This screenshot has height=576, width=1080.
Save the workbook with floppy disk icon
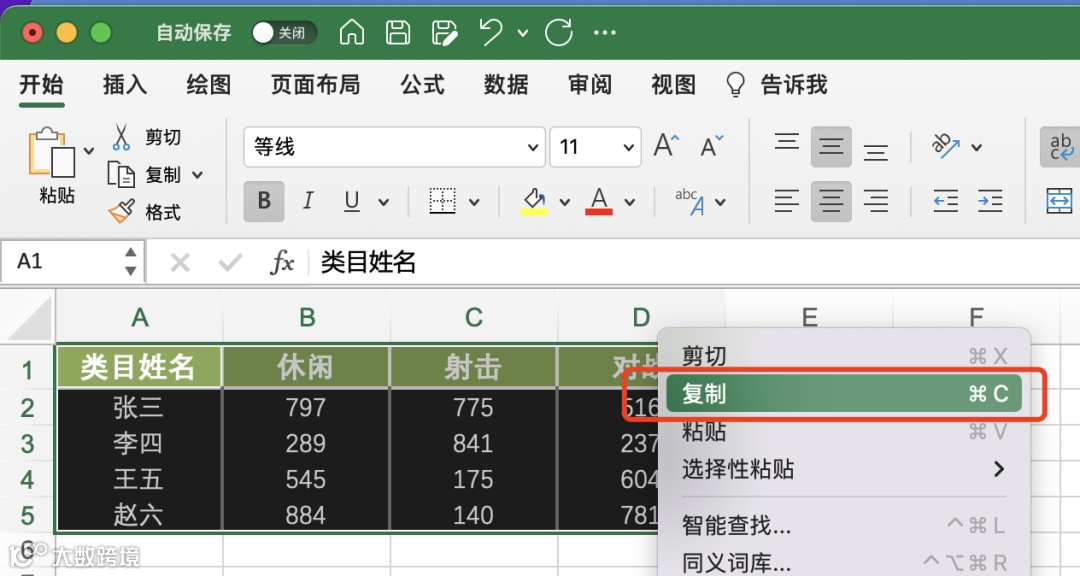pos(398,32)
